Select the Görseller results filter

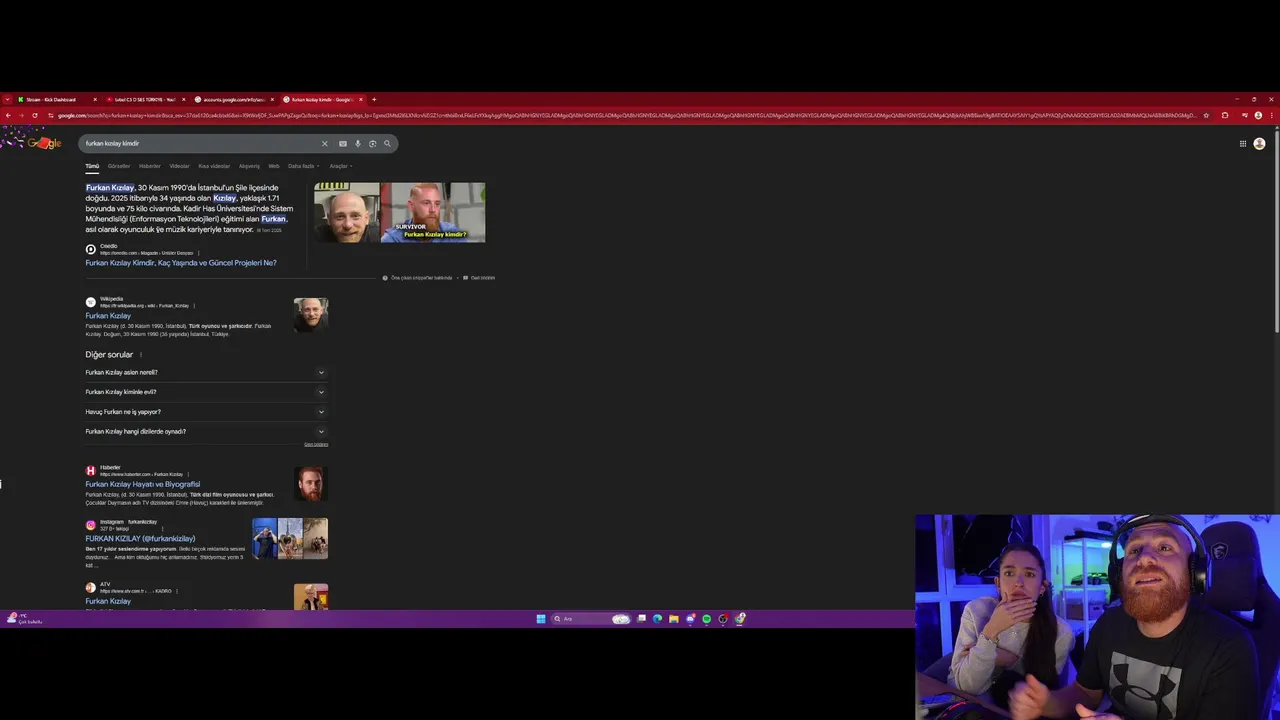point(119,166)
